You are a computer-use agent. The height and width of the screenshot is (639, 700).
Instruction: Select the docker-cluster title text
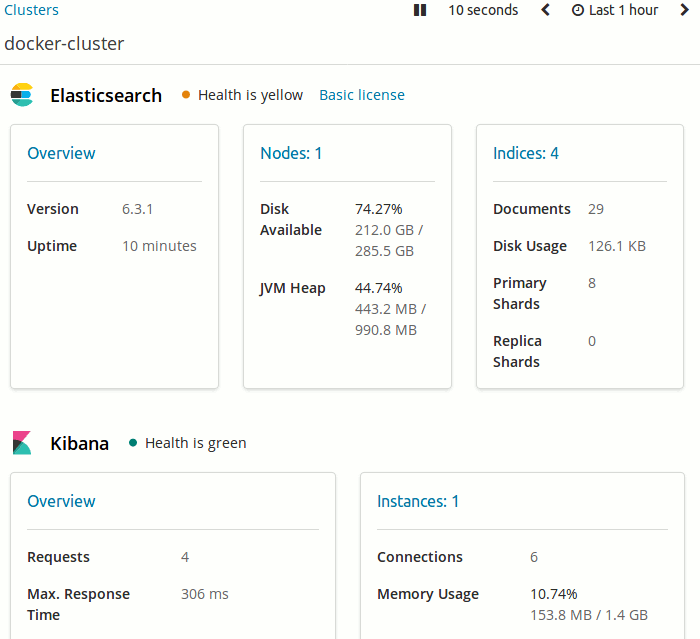(64, 44)
